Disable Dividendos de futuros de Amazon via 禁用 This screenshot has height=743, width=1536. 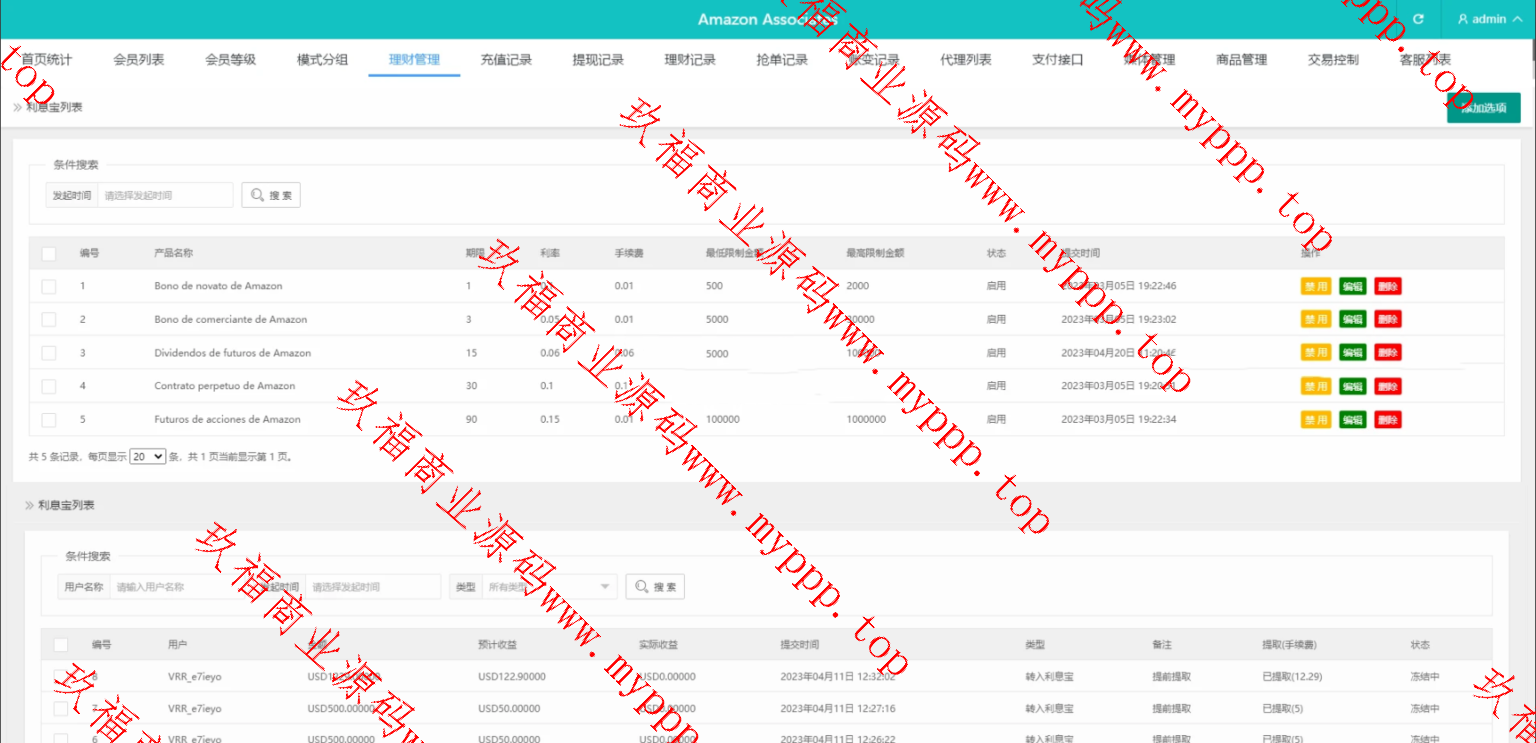click(1316, 352)
